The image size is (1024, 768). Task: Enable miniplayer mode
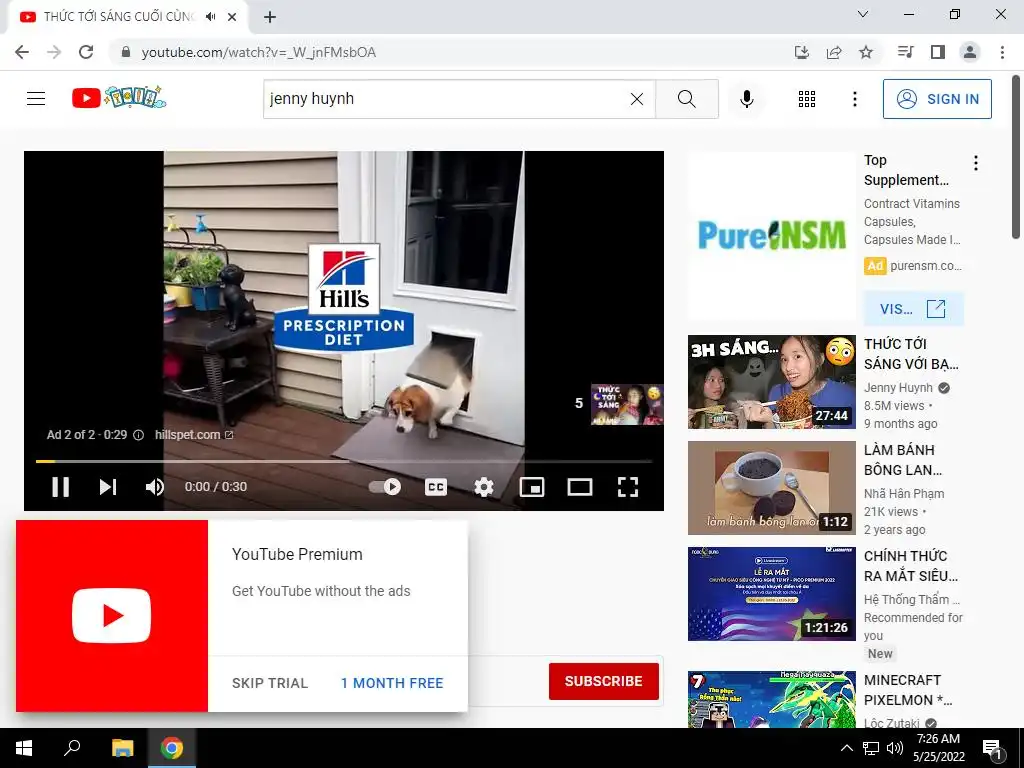coord(532,487)
